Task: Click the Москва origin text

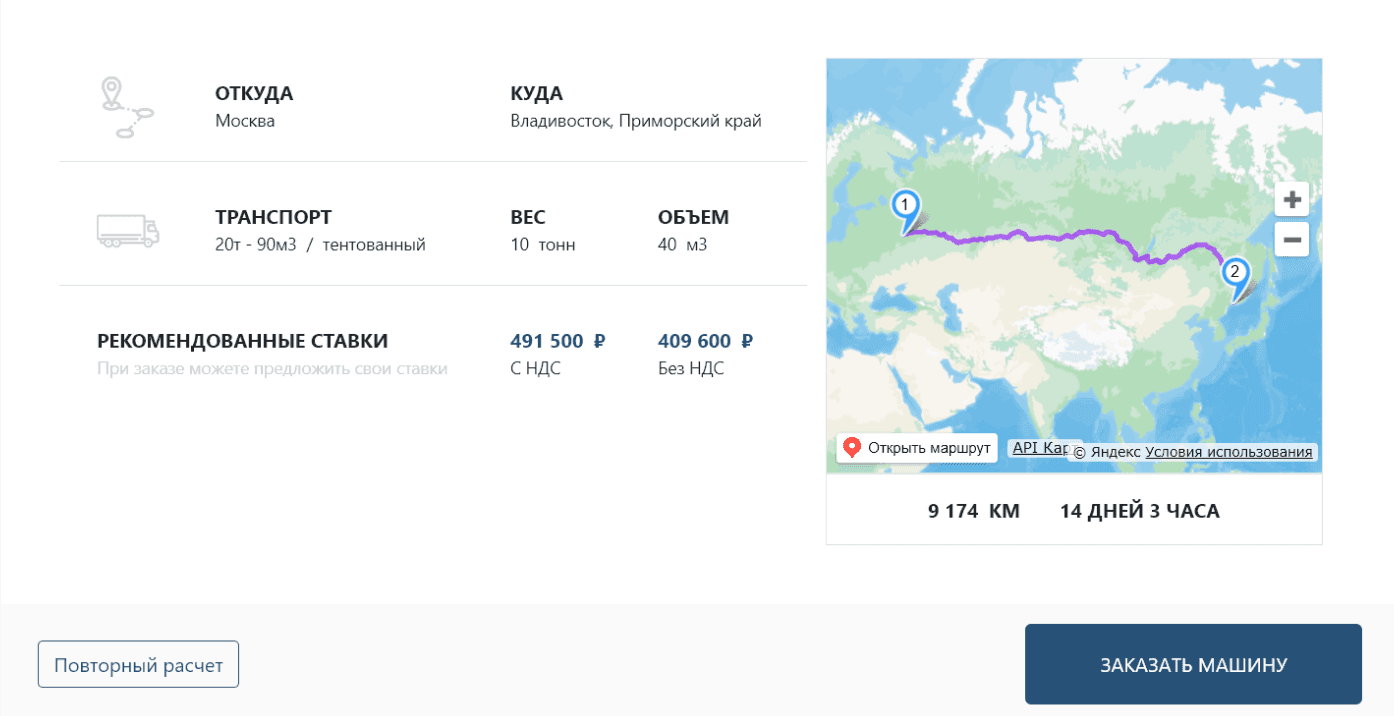Action: [245, 121]
